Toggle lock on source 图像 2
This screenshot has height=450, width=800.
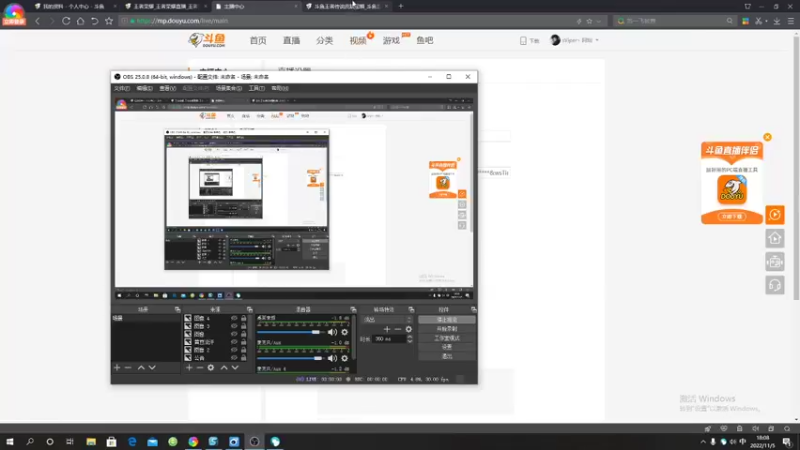click(243, 350)
